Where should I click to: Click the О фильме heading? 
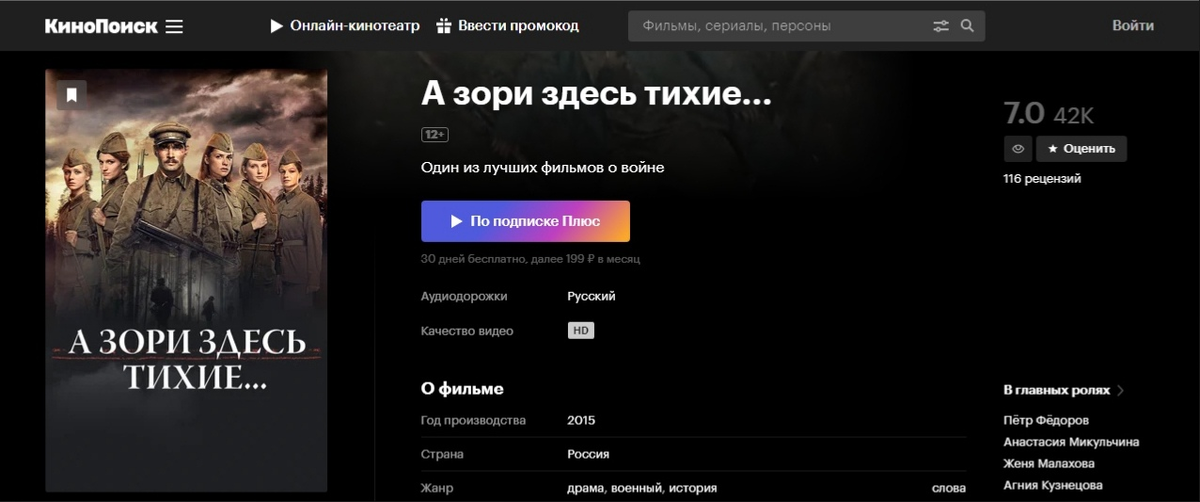[462, 389]
